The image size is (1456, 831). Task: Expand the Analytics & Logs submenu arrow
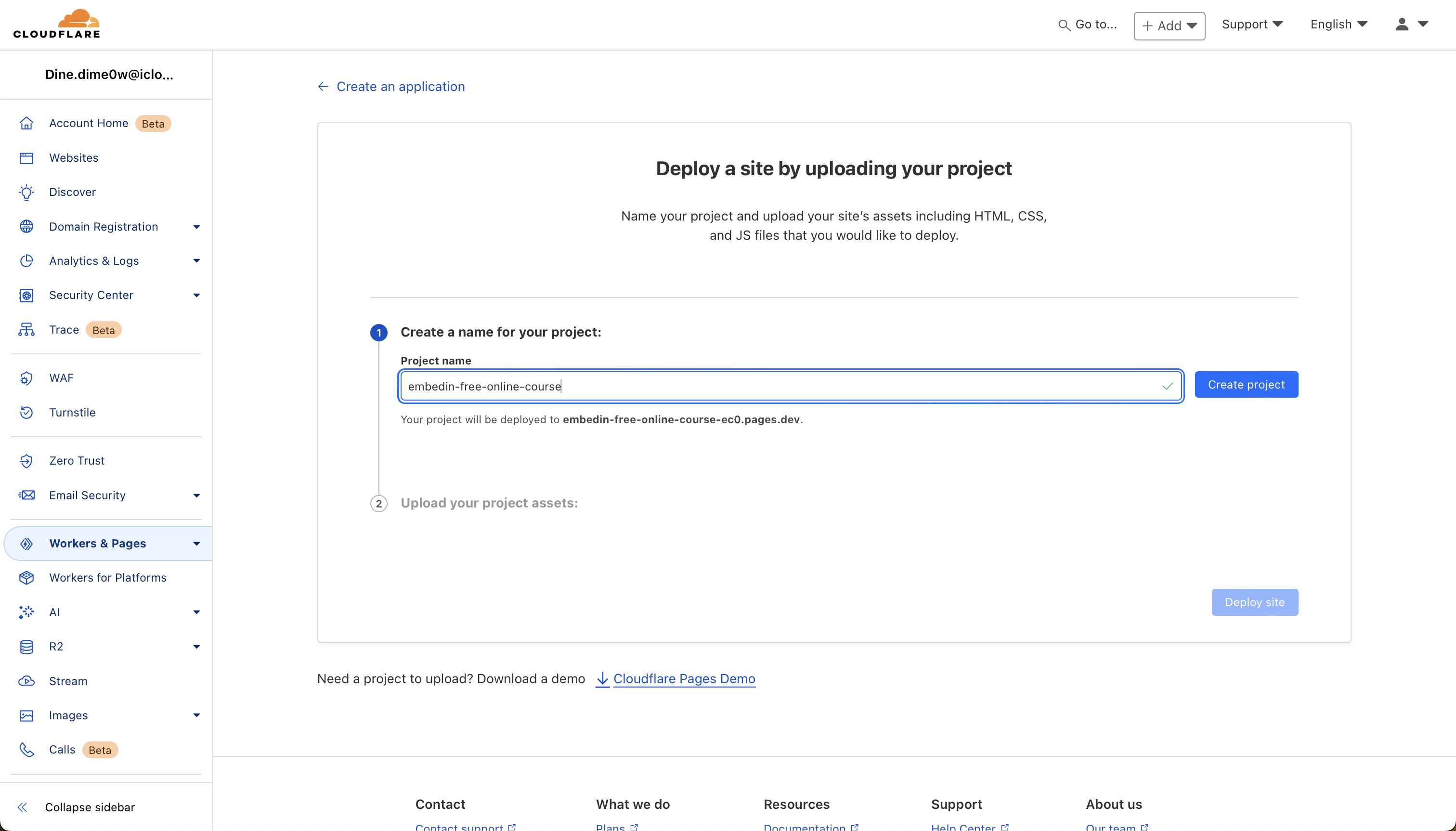pos(196,261)
